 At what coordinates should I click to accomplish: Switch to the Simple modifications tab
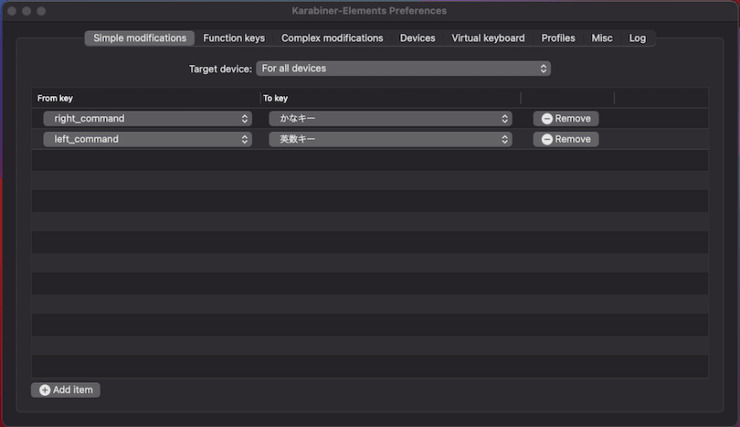[x=140, y=38]
